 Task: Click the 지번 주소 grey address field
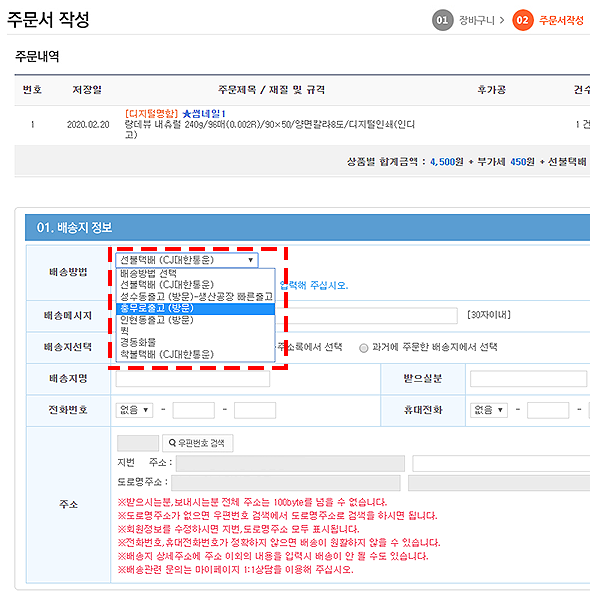(290, 463)
